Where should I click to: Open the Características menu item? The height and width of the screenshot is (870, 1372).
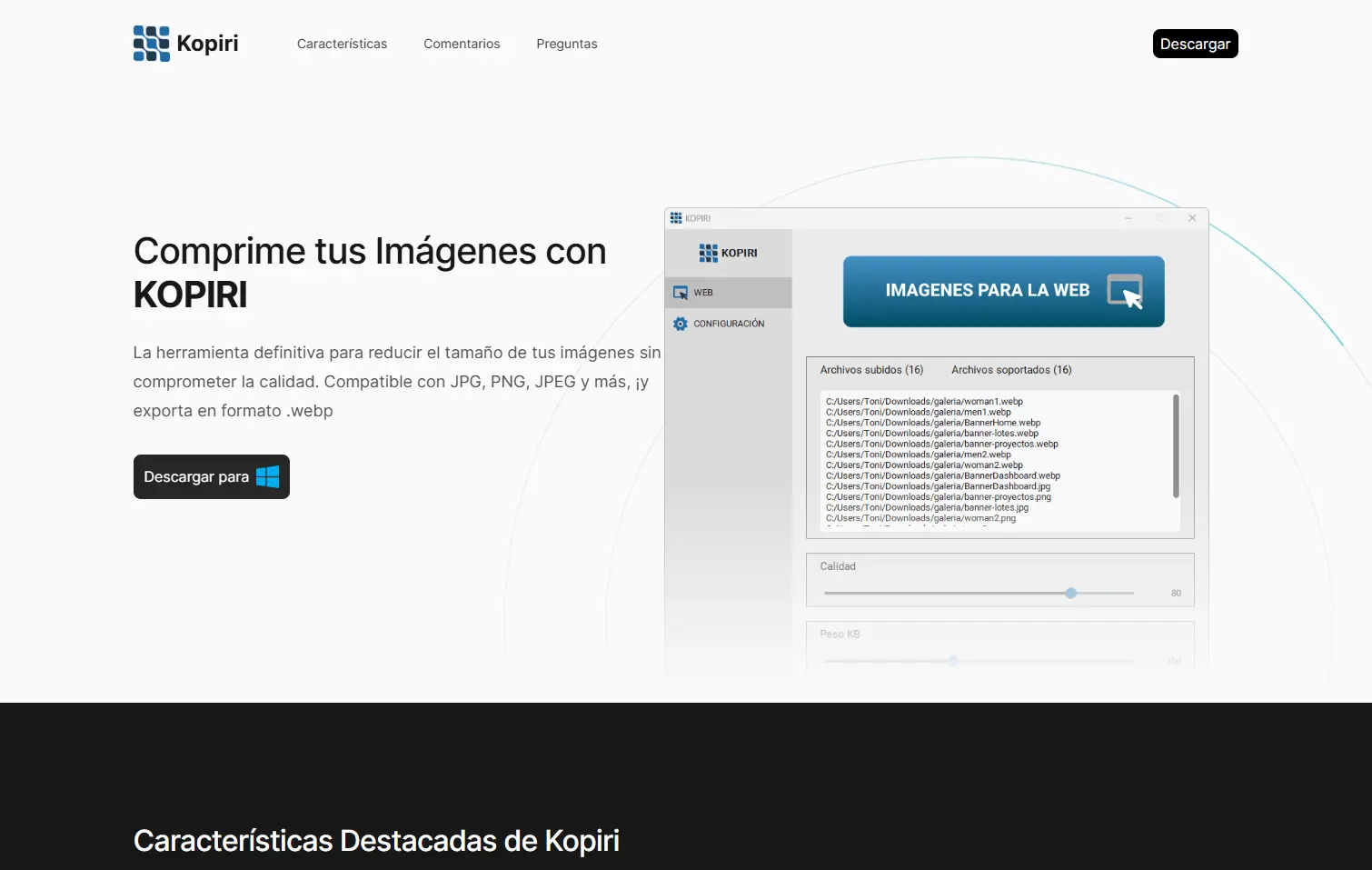pos(342,43)
